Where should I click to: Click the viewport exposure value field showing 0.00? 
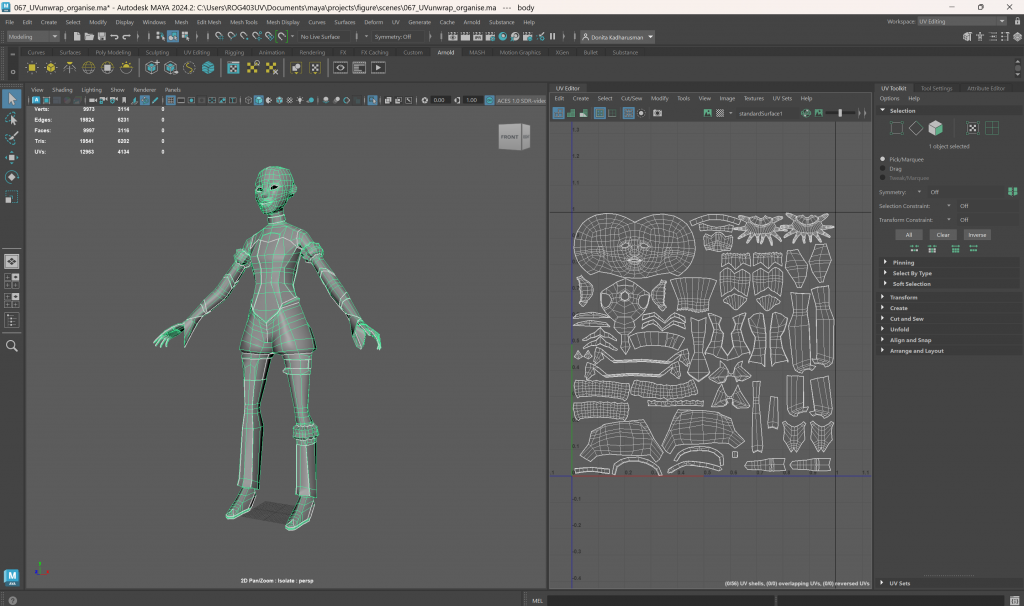point(439,101)
